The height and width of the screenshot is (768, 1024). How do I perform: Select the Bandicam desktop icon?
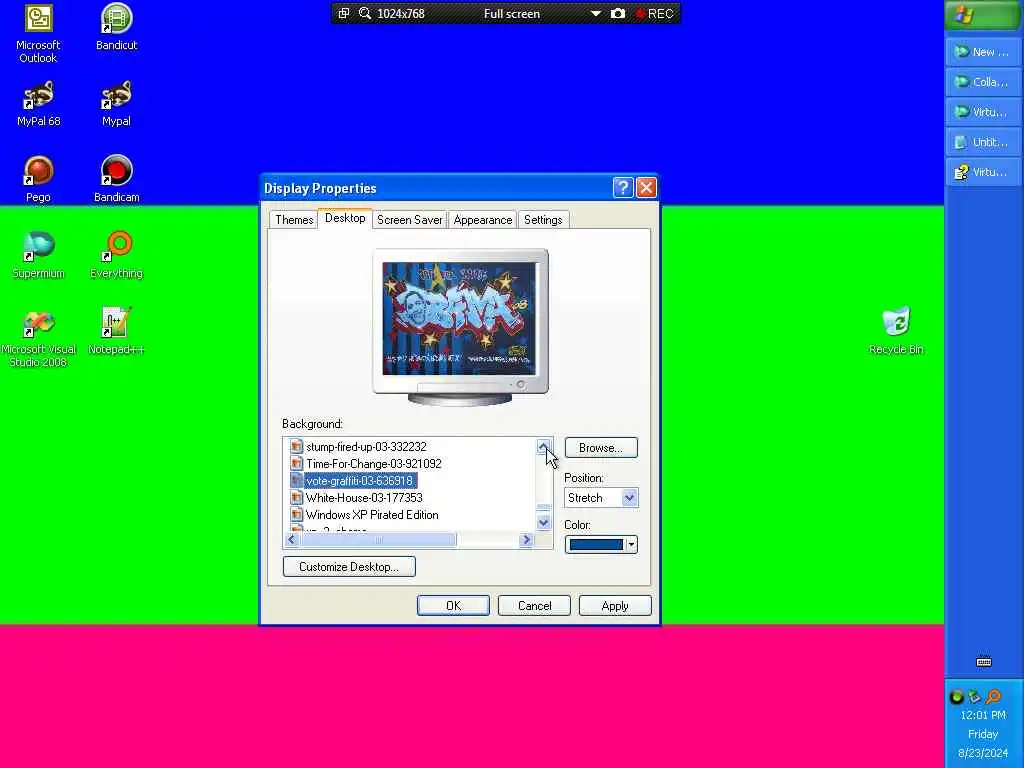point(116,179)
